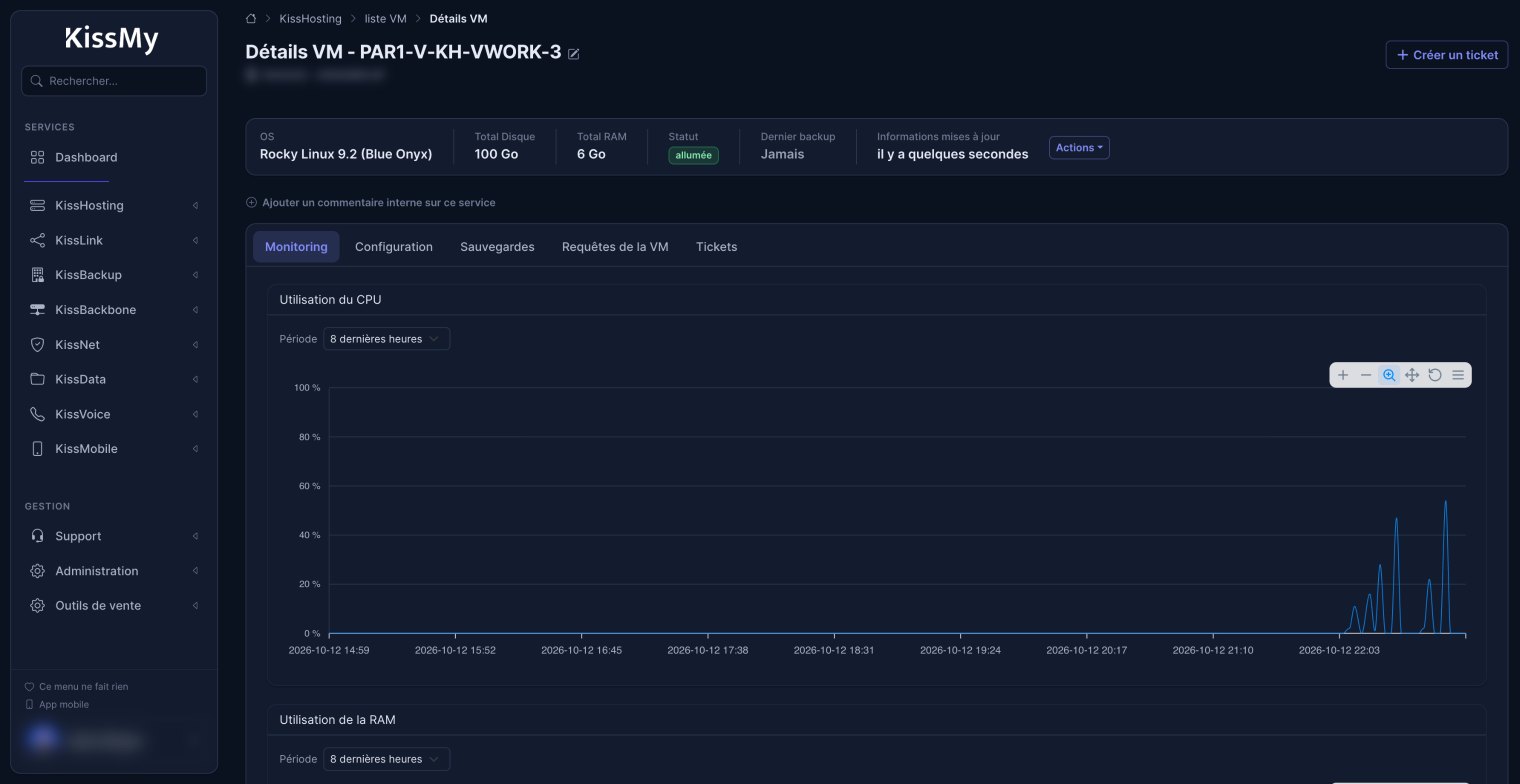Zoom out on CPU chart with minus icon
The image size is (1520, 784).
pyautogui.click(x=1366, y=375)
